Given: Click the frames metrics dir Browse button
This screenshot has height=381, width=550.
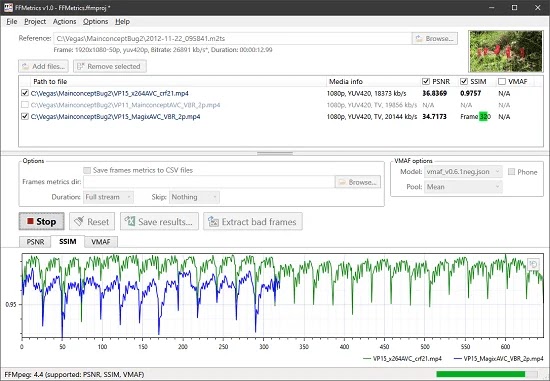Looking at the screenshot, I should (357, 182).
